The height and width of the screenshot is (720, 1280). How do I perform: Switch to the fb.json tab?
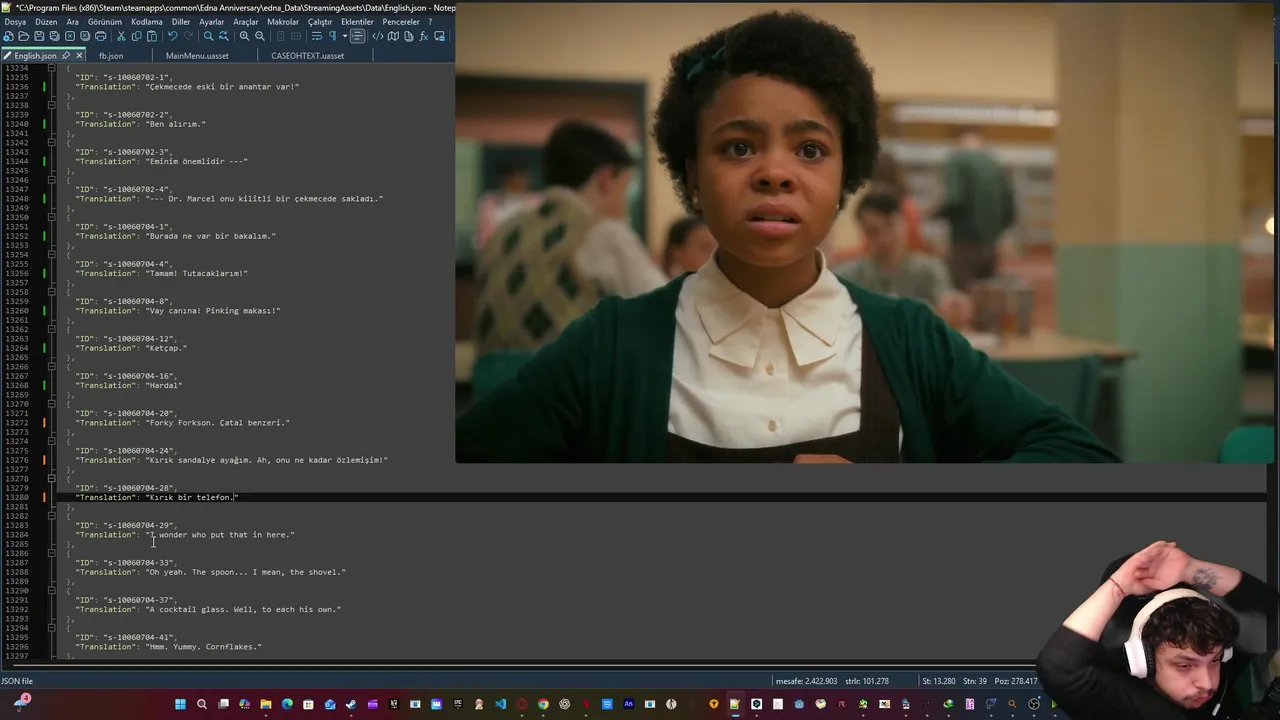point(111,56)
